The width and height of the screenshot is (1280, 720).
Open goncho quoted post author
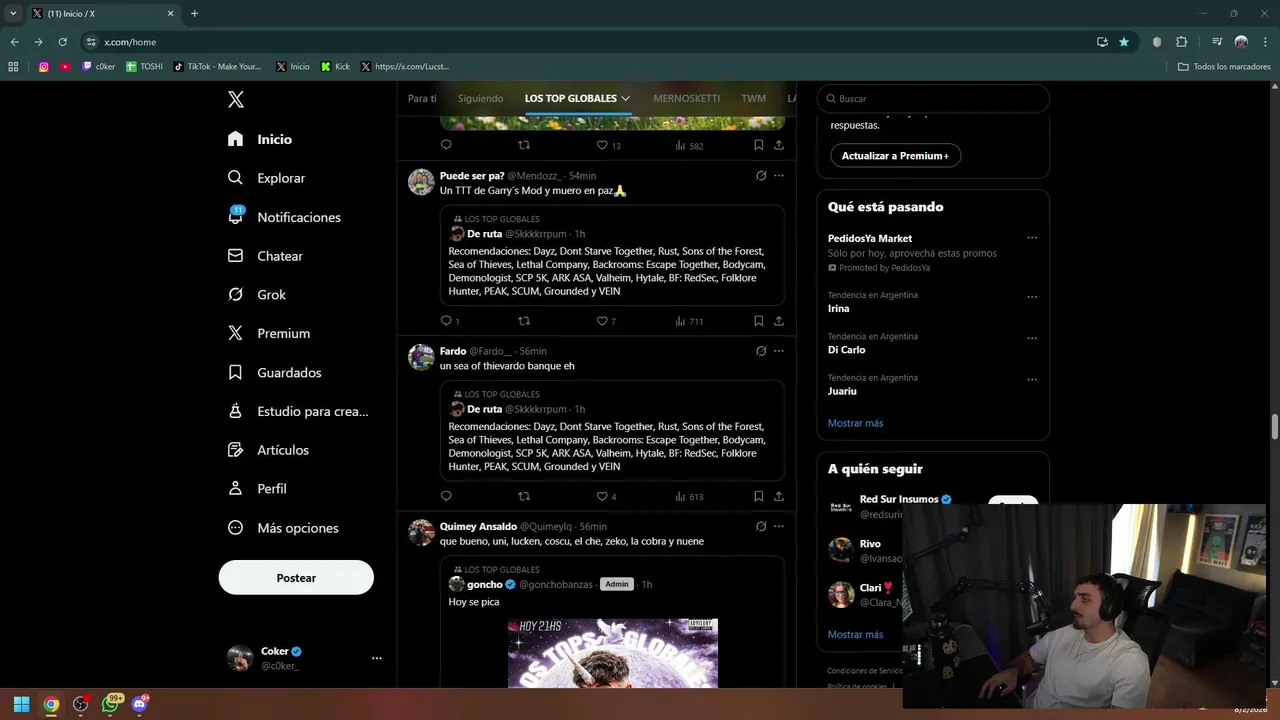(485, 584)
